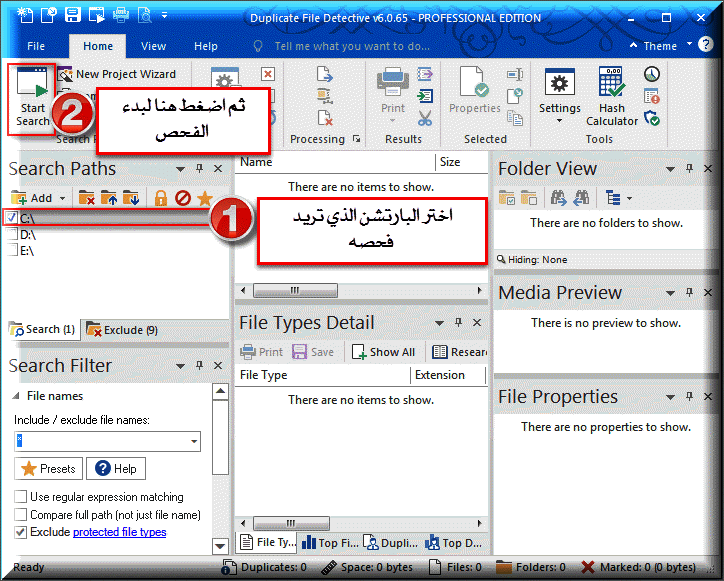Check the D:\ drive checkbox

[x=12, y=234]
